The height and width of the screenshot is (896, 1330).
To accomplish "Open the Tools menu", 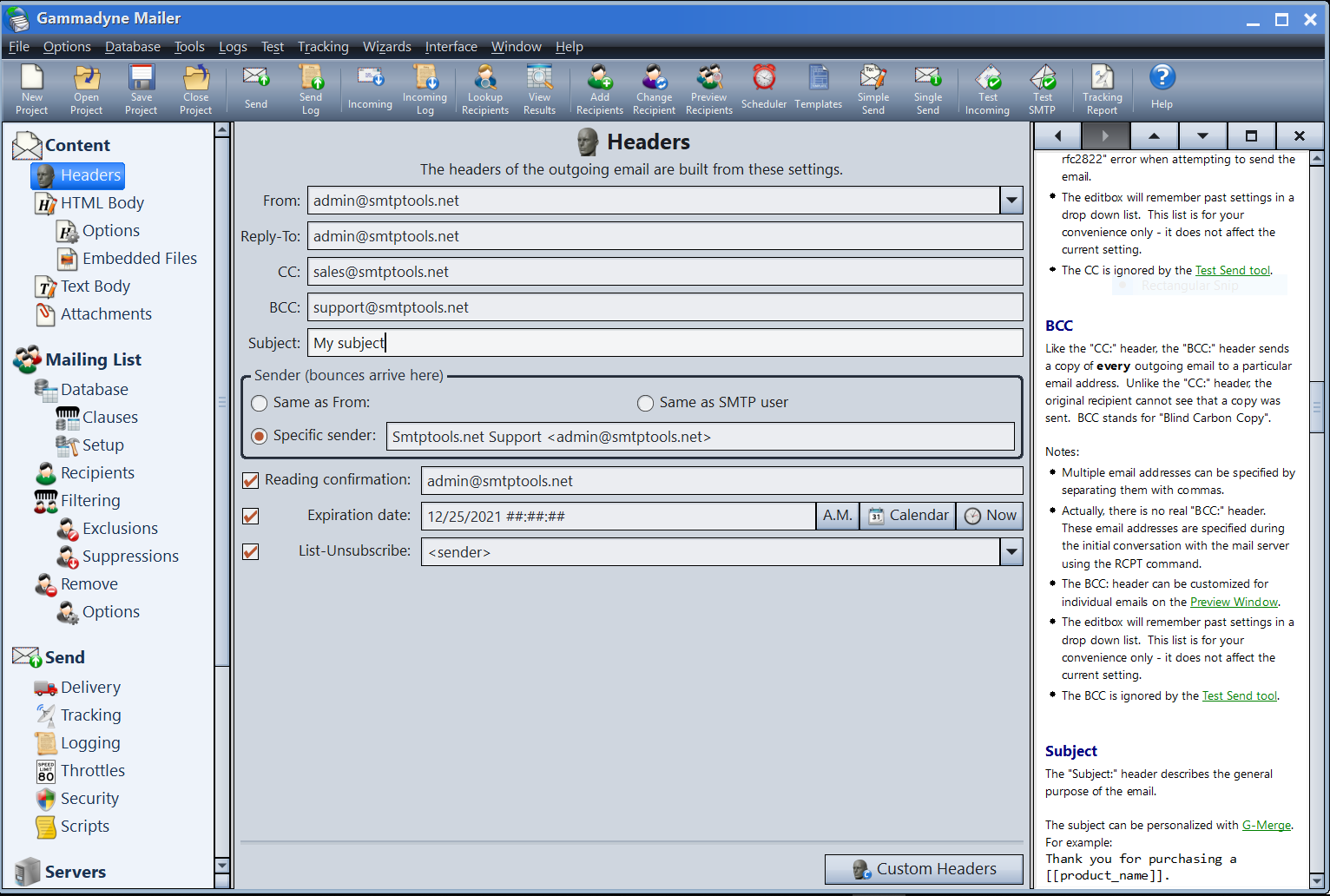I will tap(189, 47).
